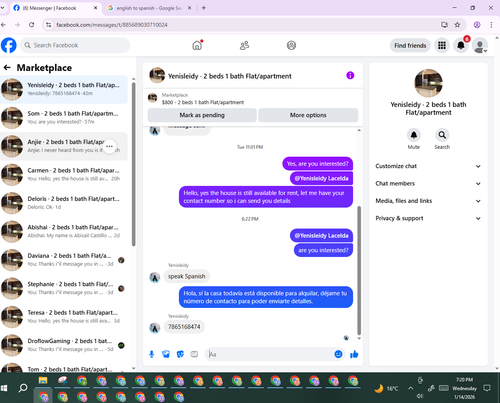Click the browser address bar URL
The height and width of the screenshot is (403, 500).
click(x=112, y=25)
